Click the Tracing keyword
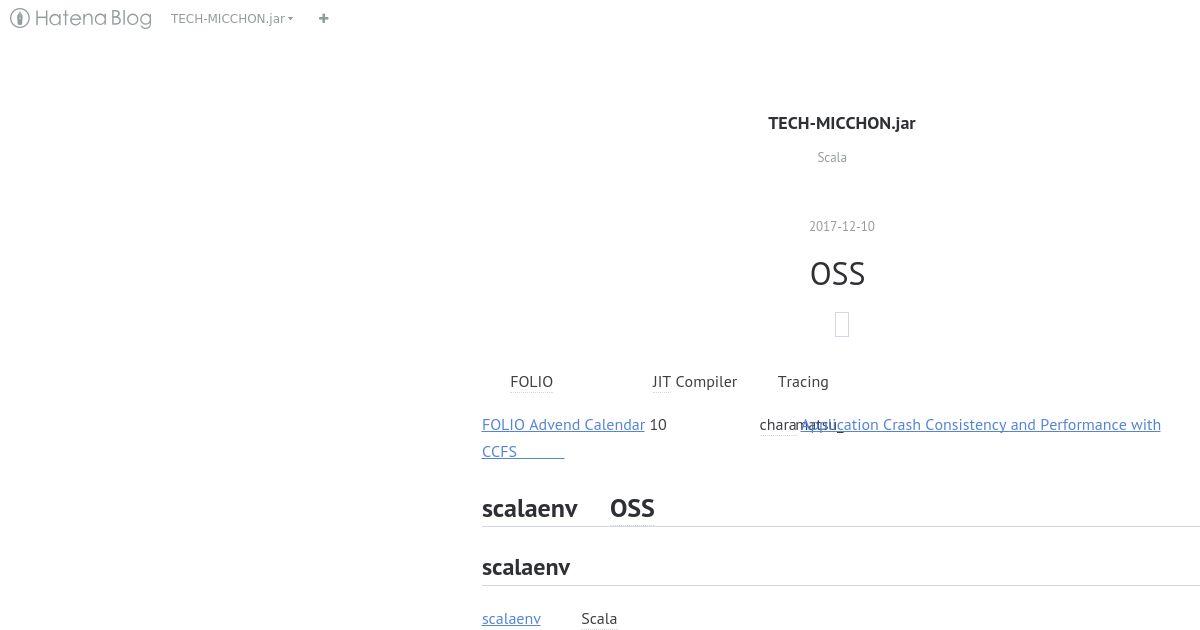 pyautogui.click(x=803, y=382)
